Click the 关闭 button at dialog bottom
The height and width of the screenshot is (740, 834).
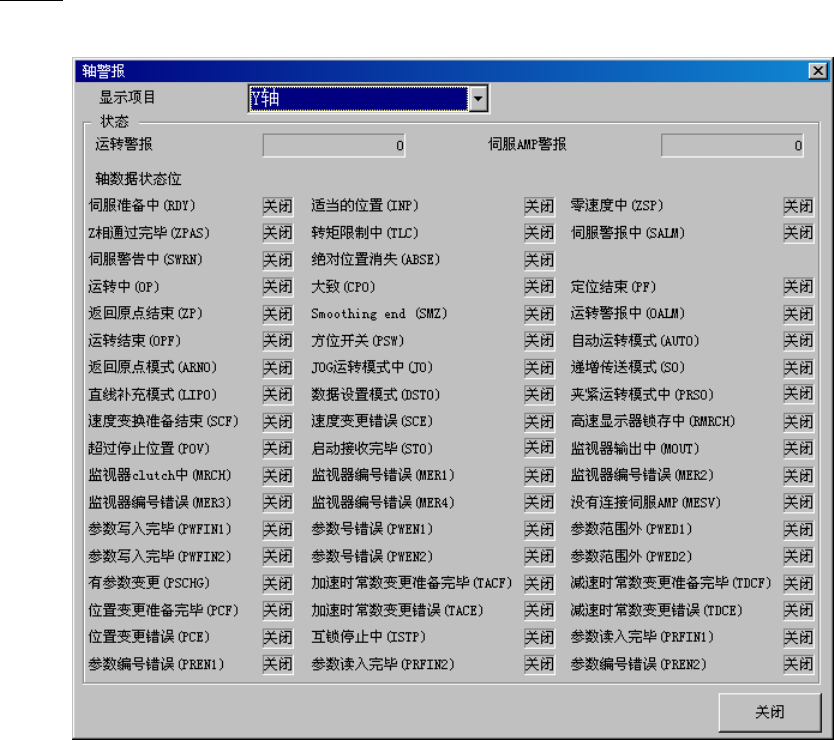[769, 712]
